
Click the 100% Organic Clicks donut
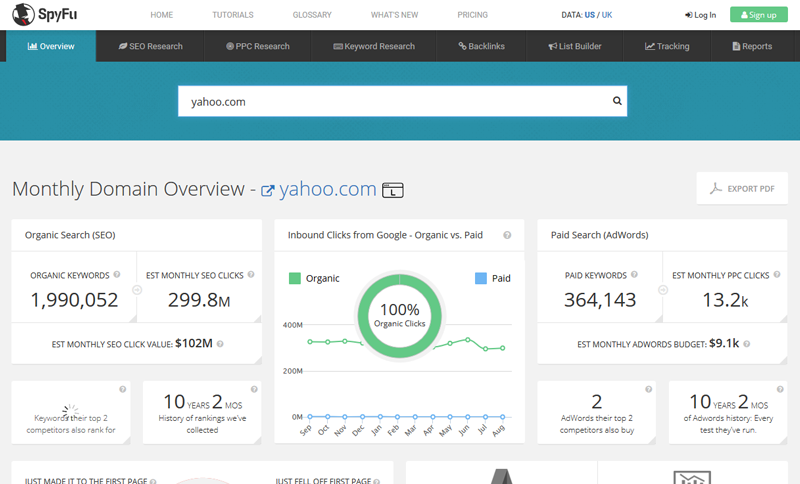(399, 316)
